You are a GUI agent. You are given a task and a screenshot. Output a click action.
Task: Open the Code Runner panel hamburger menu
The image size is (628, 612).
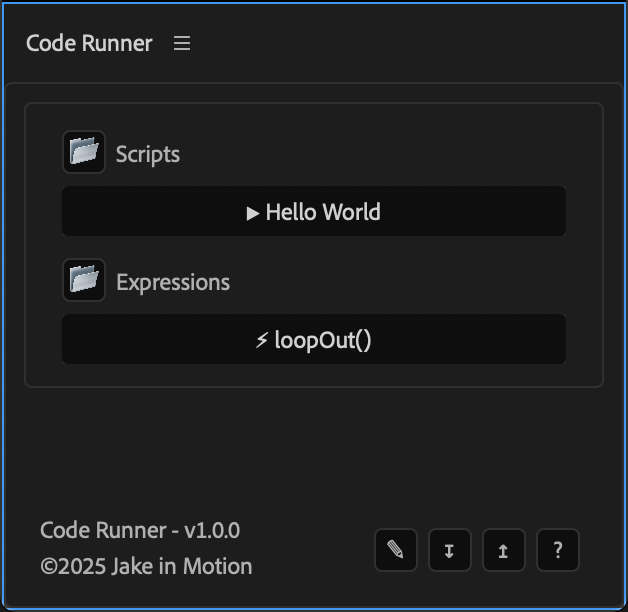182,43
